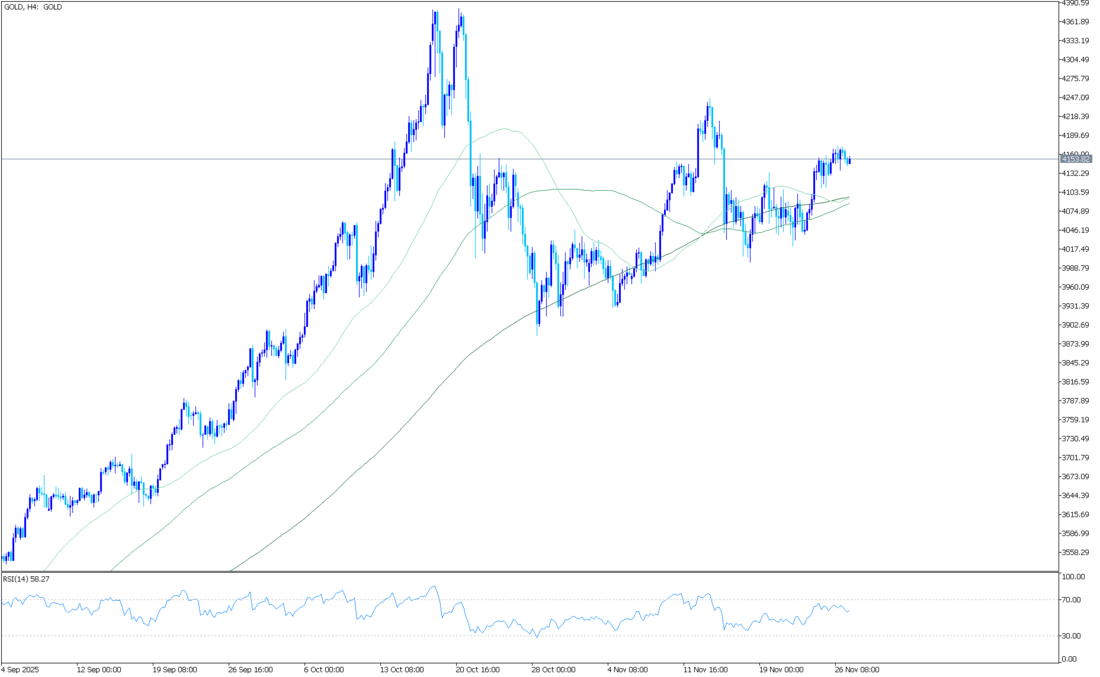Viewport: 1100px width, 677px height.
Task: Click the 26 Nov 08:00 date label
Action: click(x=858, y=669)
